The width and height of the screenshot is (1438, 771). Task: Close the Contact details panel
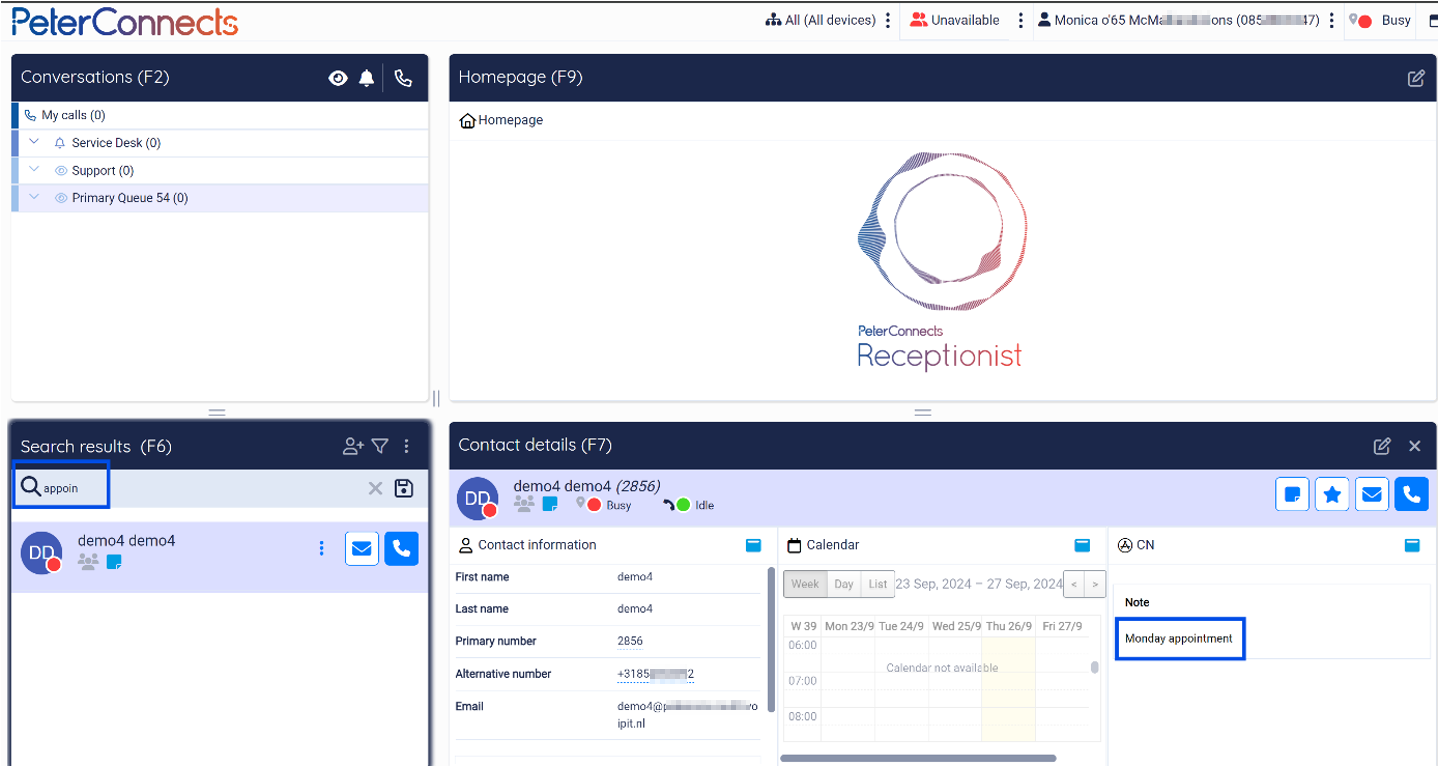tap(1415, 446)
